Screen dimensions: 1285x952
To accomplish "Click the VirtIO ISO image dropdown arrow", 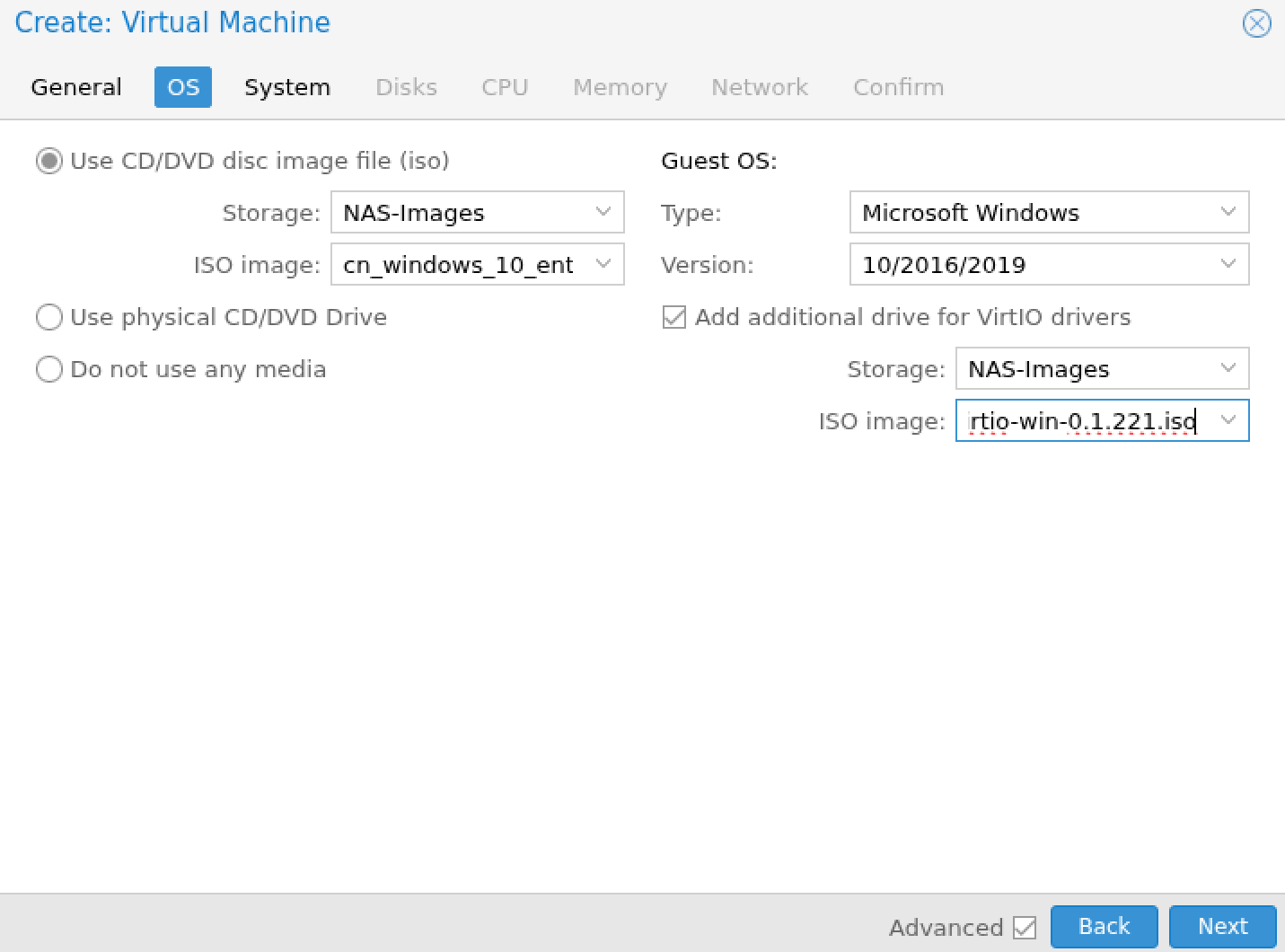I will pos(1228,421).
